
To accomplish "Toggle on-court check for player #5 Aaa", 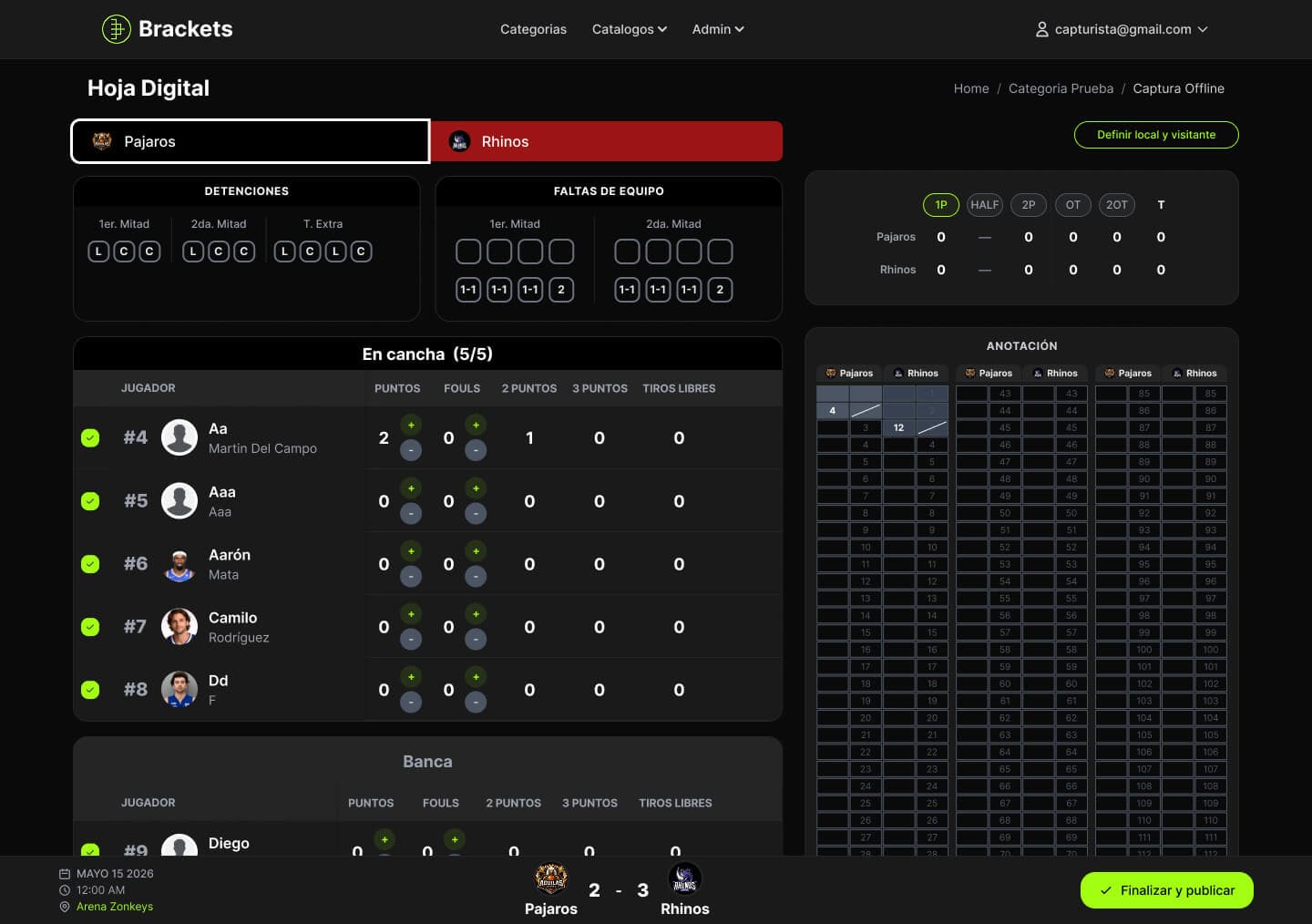I will (90, 501).
